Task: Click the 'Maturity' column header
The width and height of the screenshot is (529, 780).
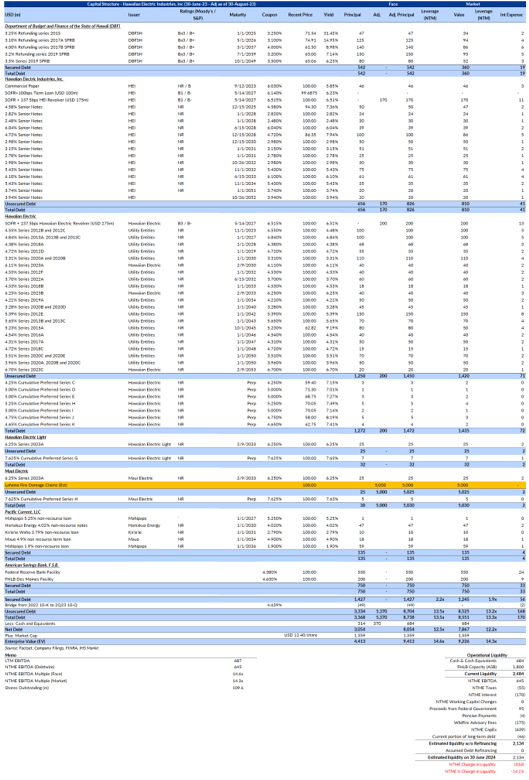Action: tap(238, 14)
